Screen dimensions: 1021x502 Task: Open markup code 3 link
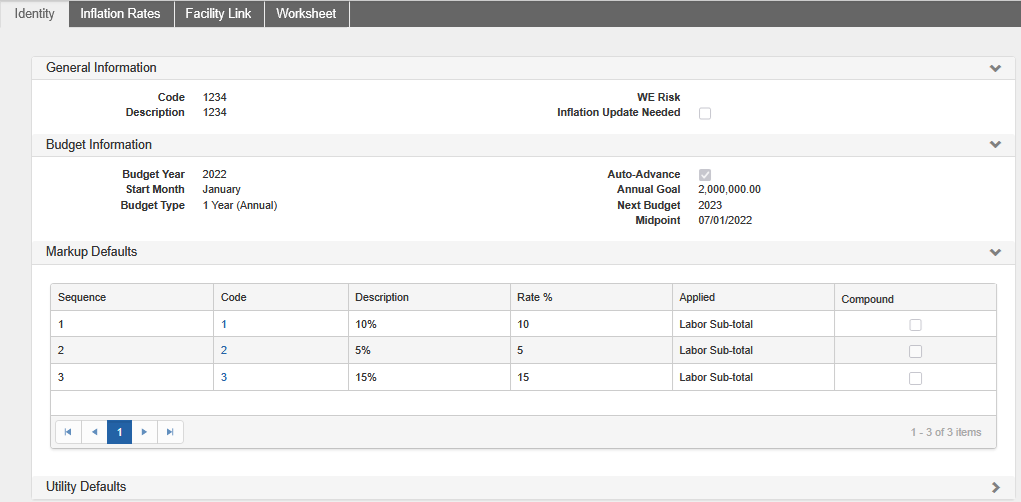(224, 377)
